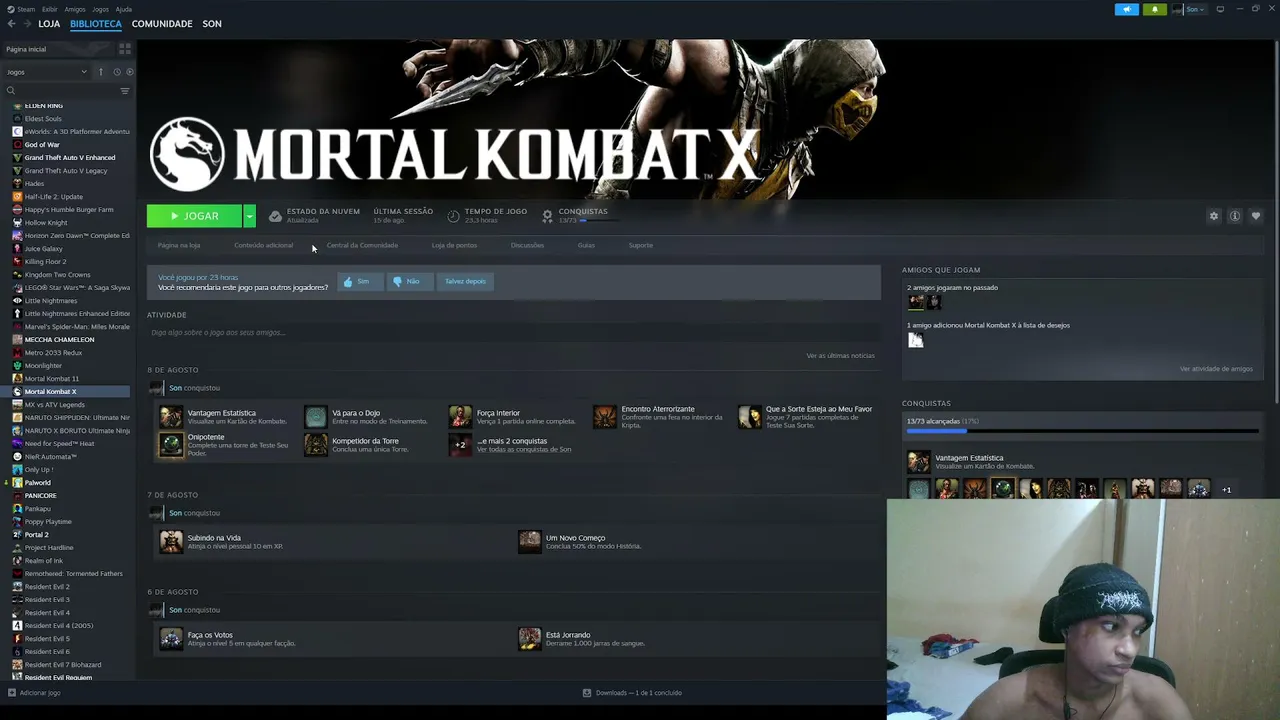Screen dimensions: 1280x720
Task: Open the game info icon
Action: point(1235,216)
